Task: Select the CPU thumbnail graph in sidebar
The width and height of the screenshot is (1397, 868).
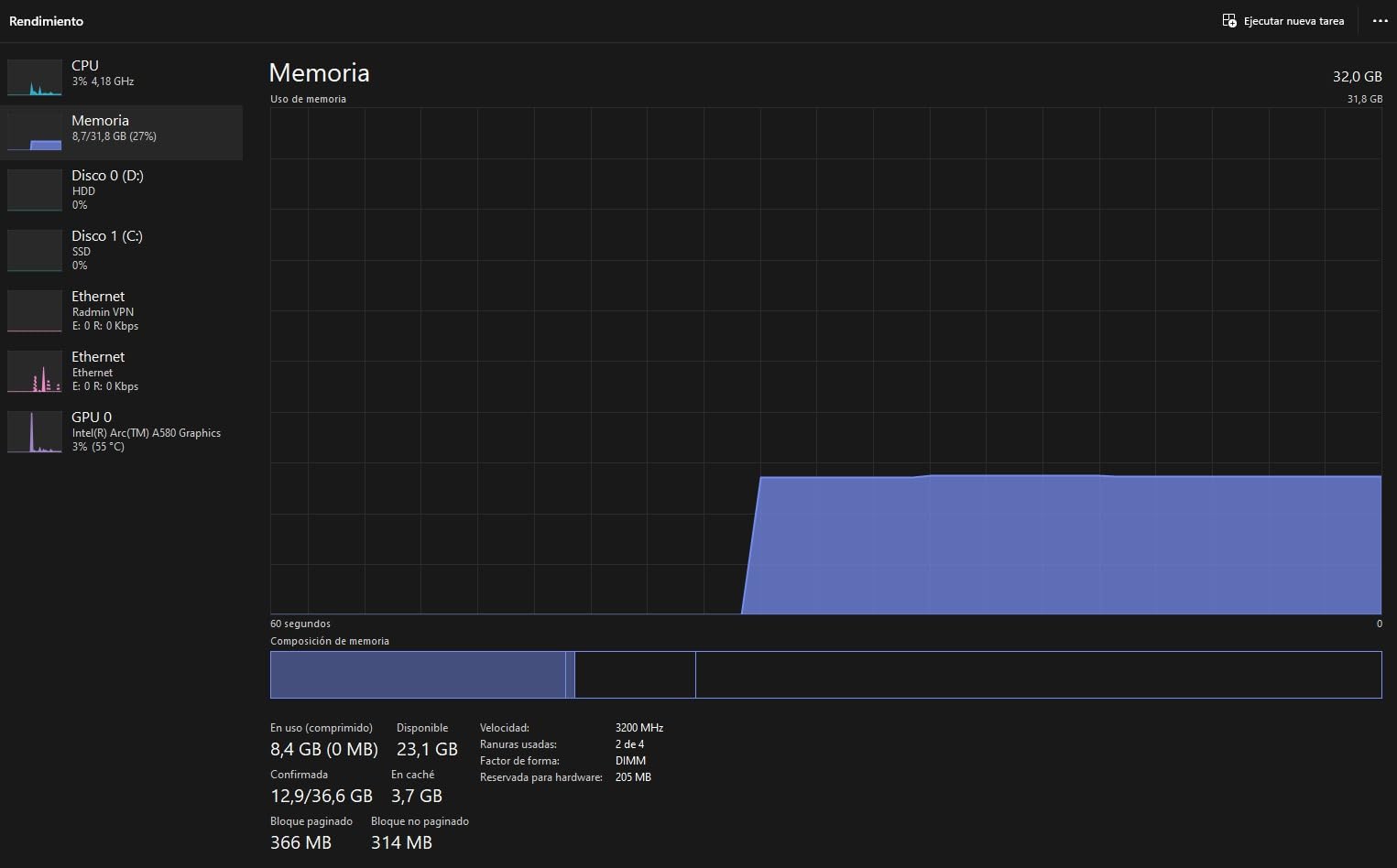Action: coord(35,78)
